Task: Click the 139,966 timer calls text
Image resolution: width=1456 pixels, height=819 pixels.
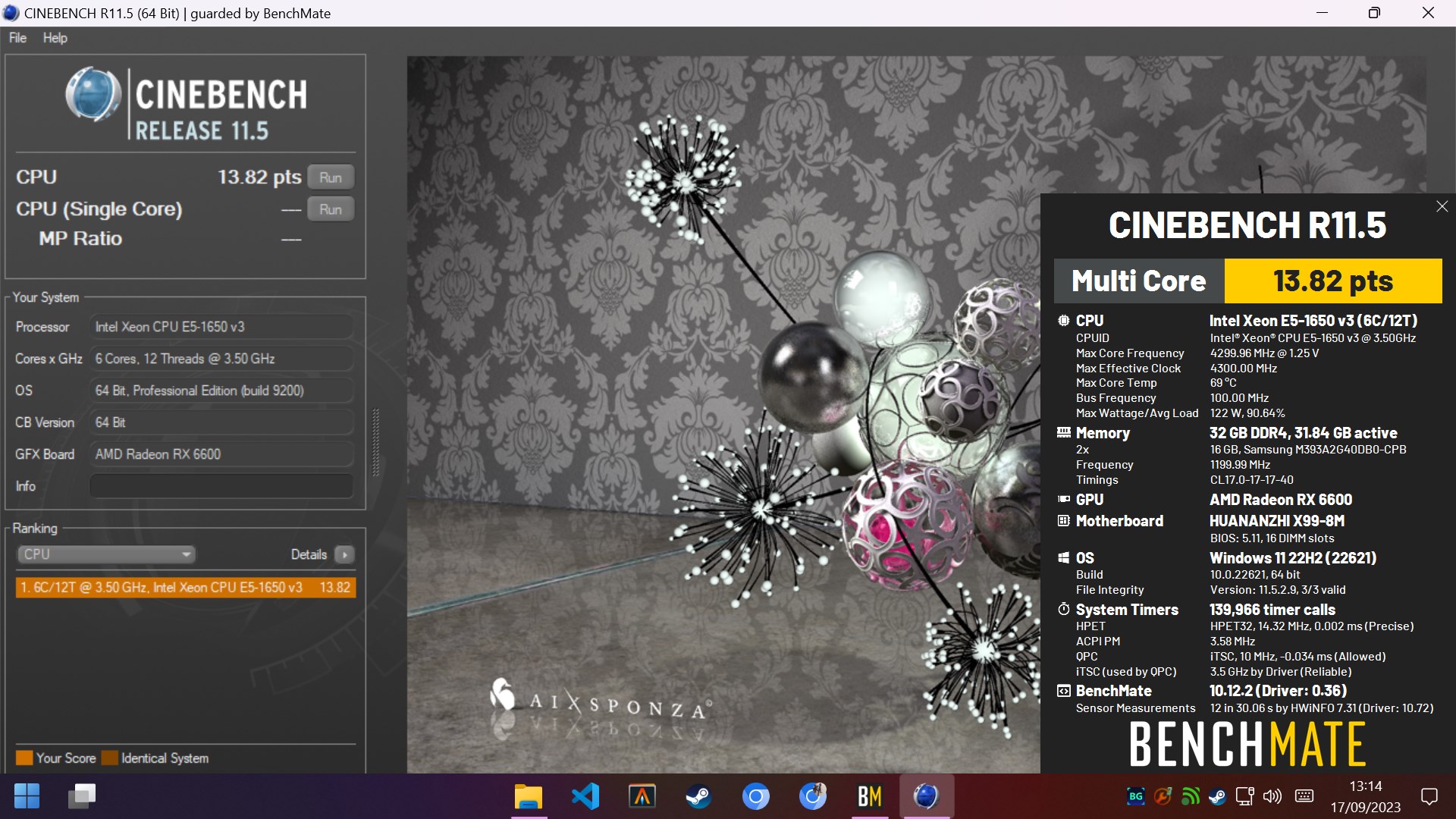Action: tap(1272, 610)
